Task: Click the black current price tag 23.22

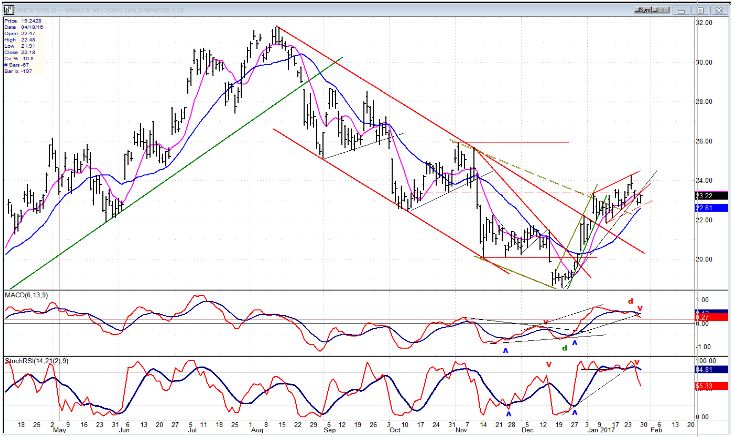Action: (x=712, y=196)
